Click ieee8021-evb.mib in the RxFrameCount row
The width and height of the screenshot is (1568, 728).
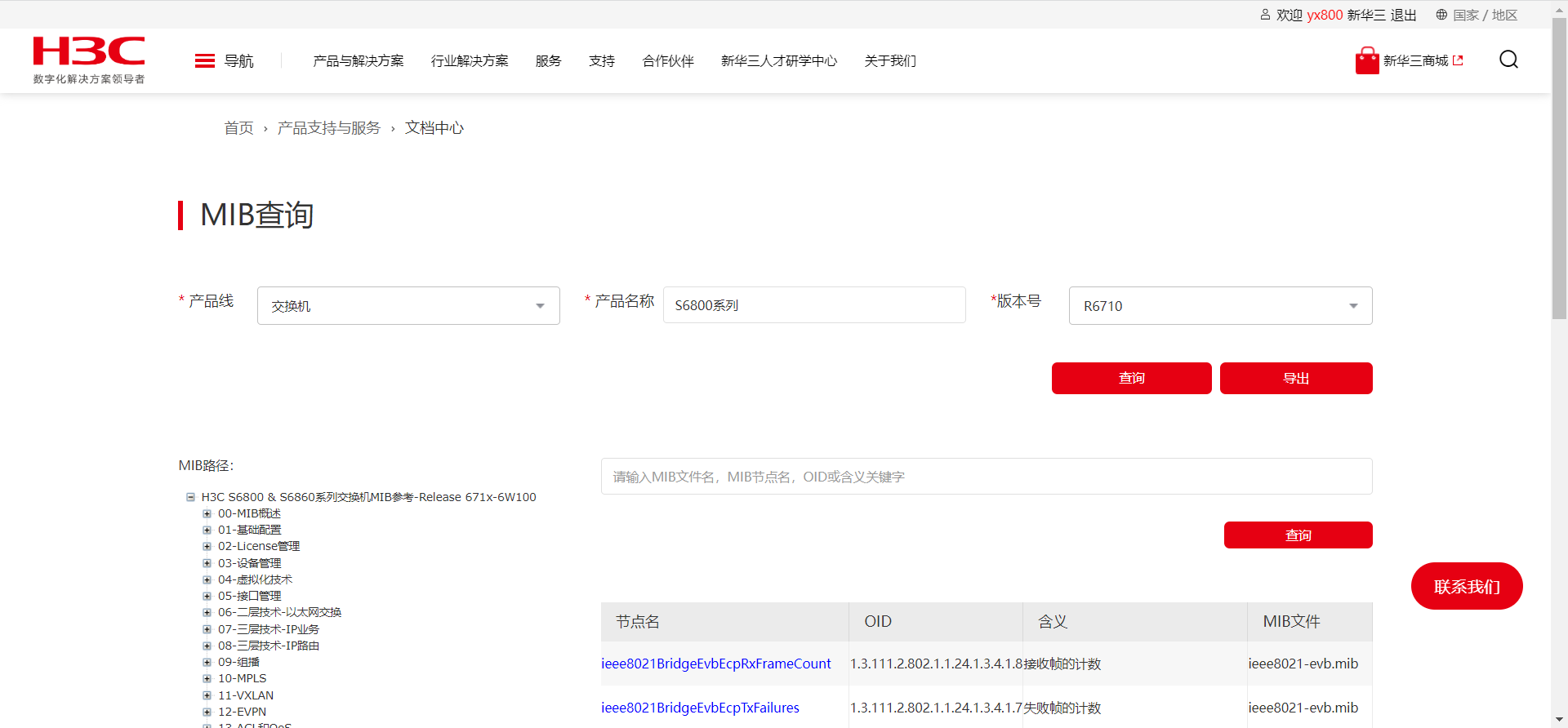(x=1303, y=664)
